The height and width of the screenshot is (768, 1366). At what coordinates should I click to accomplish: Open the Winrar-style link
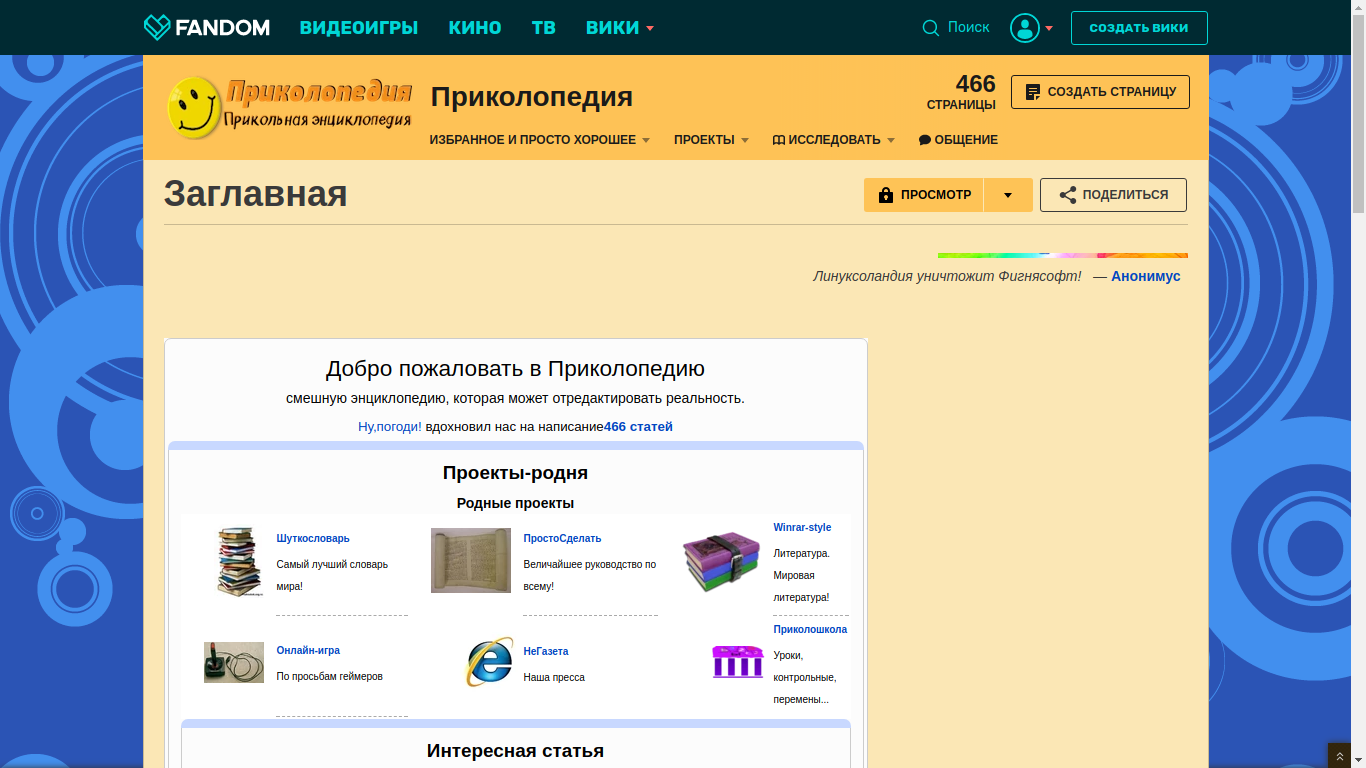click(x=802, y=527)
